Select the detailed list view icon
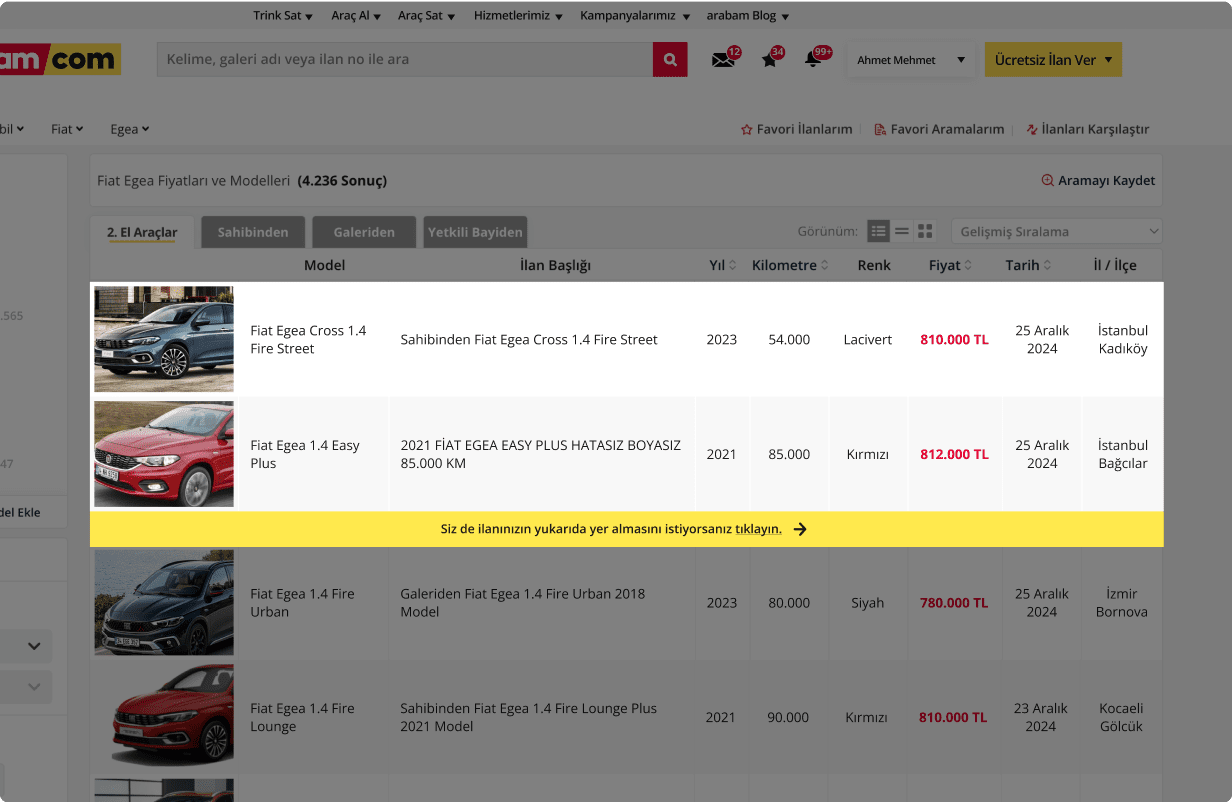This screenshot has width=1232, height=802. pyautogui.click(x=878, y=231)
